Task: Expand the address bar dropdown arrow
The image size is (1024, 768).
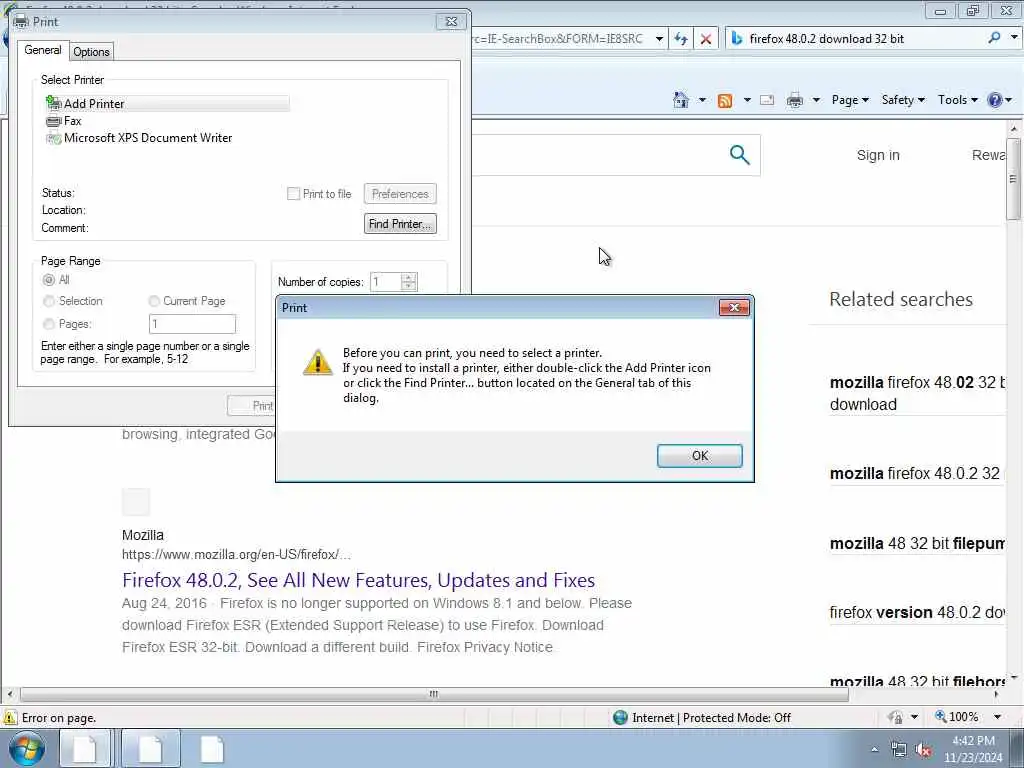Action: 659,39
